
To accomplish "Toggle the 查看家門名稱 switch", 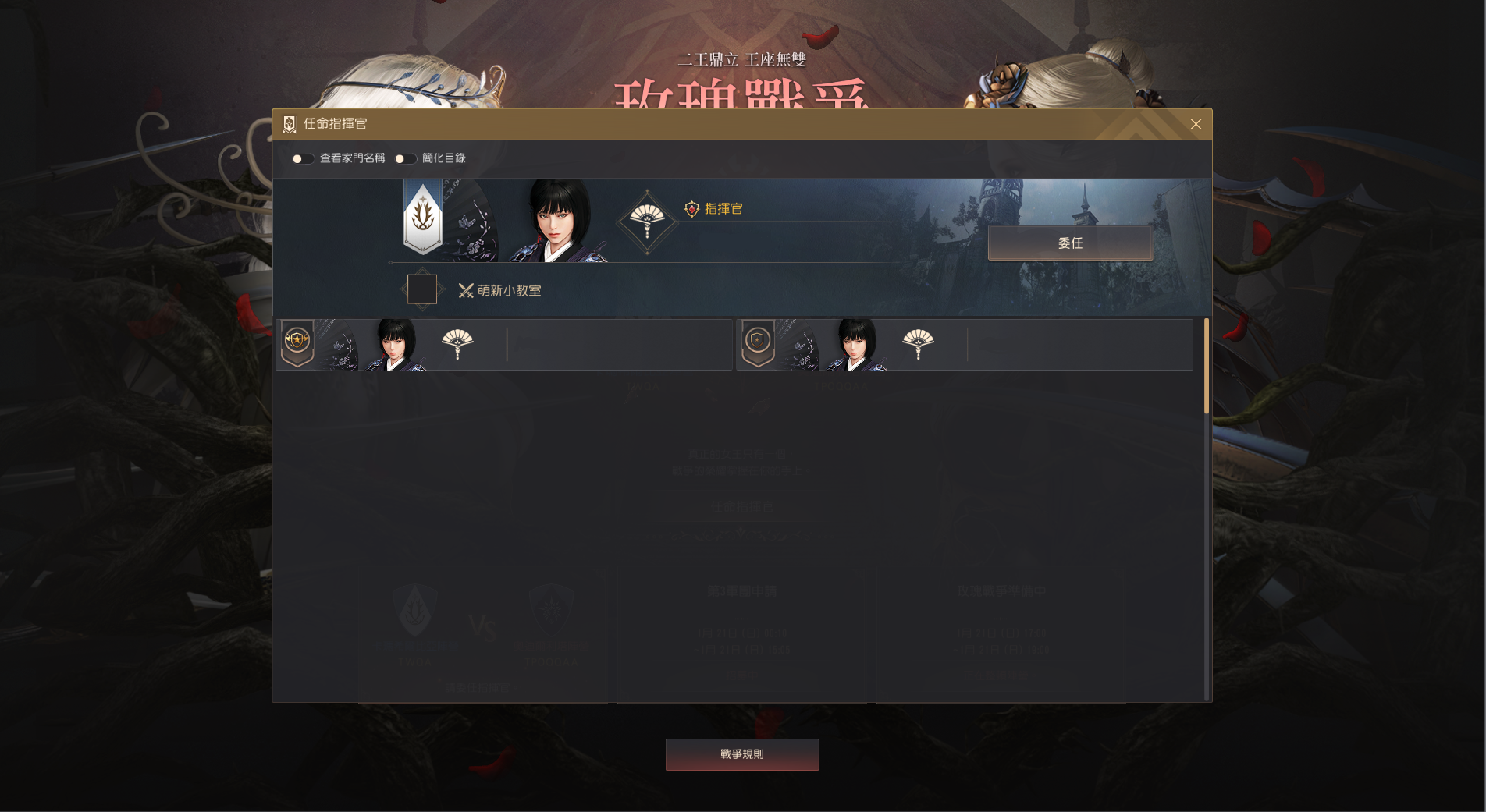I will pyautogui.click(x=302, y=158).
